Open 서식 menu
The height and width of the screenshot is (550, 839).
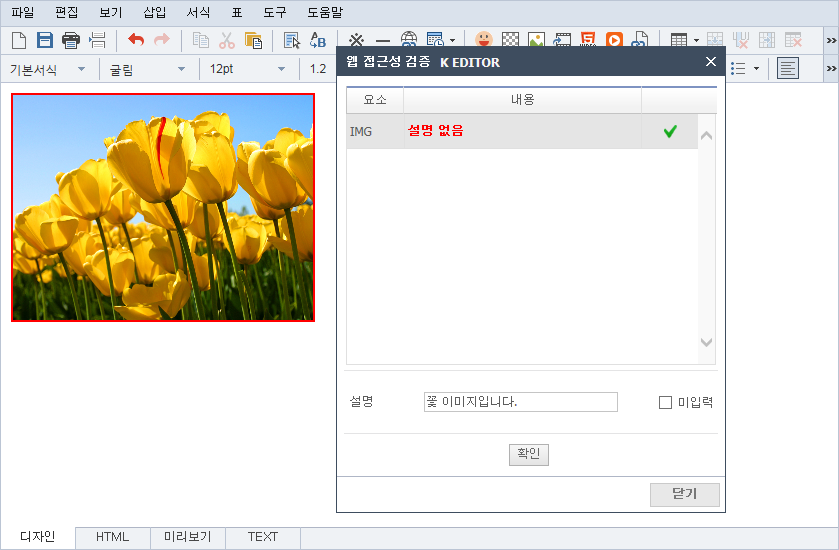pyautogui.click(x=198, y=12)
